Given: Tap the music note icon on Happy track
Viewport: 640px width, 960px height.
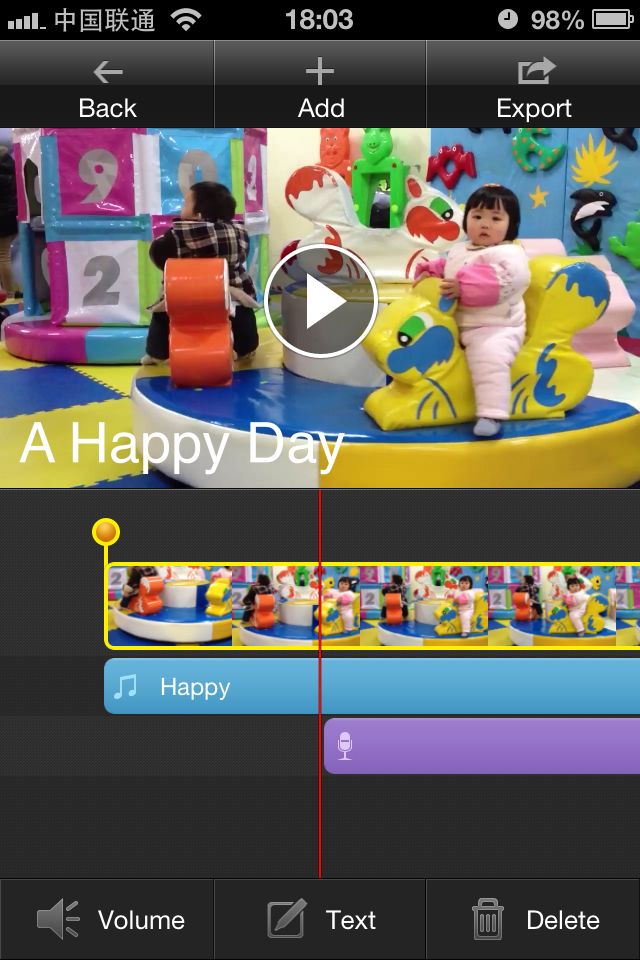Looking at the screenshot, I should point(126,686).
